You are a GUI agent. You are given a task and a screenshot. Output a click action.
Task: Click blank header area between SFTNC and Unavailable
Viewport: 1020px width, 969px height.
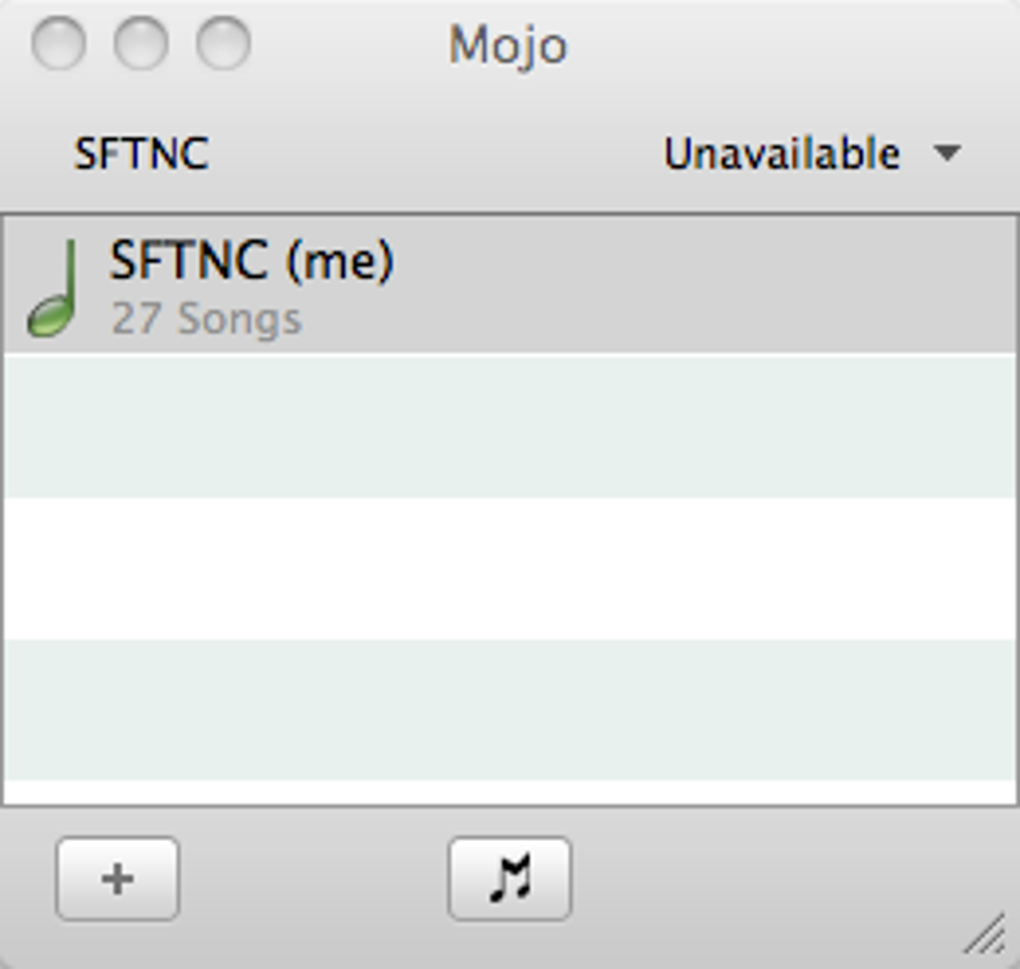430,154
